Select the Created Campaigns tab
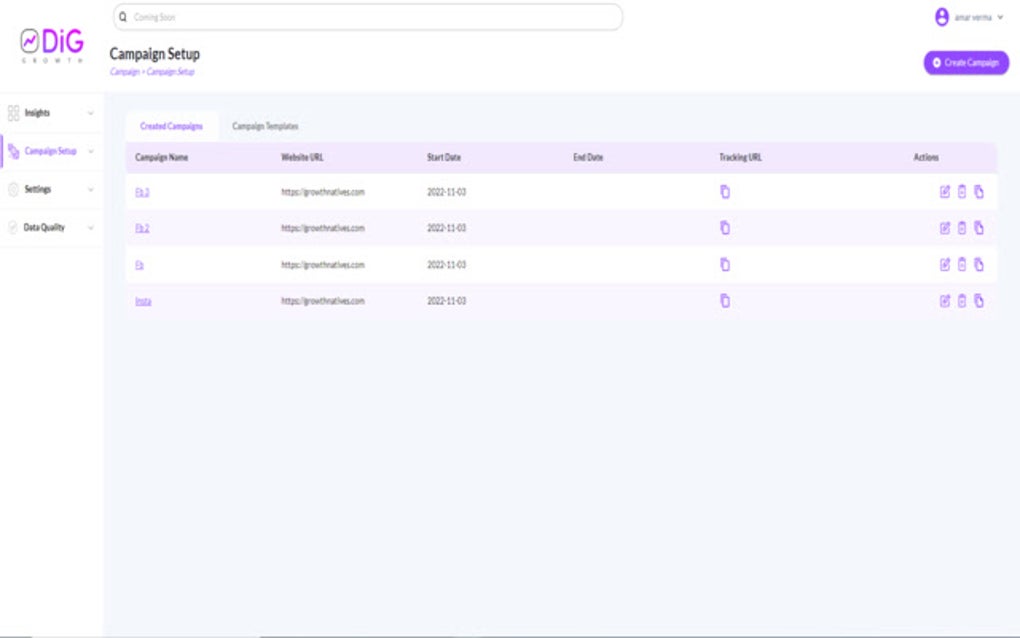The height and width of the screenshot is (638, 1020). 170,127
